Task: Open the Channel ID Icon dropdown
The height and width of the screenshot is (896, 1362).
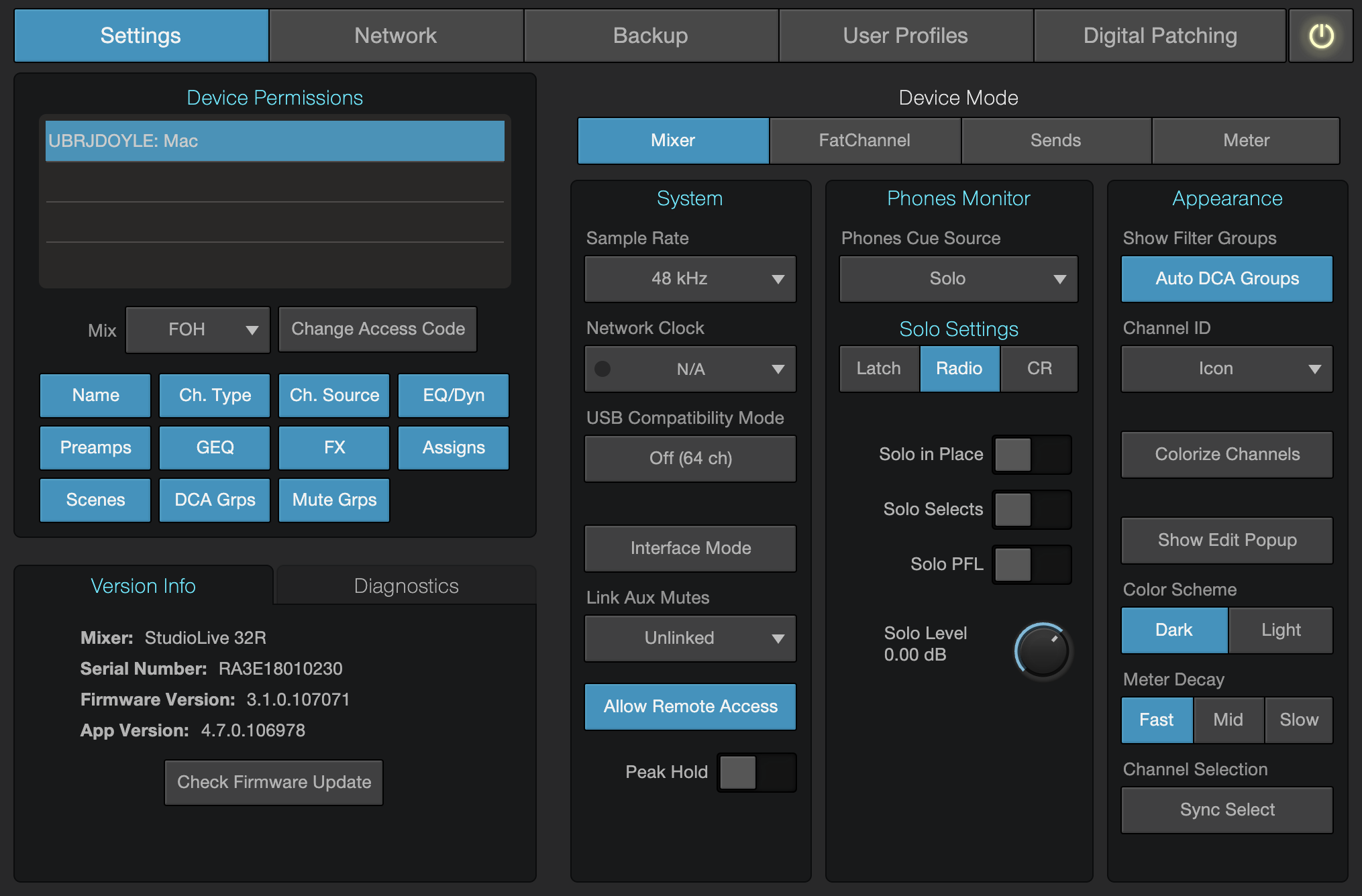Action: 1227,368
